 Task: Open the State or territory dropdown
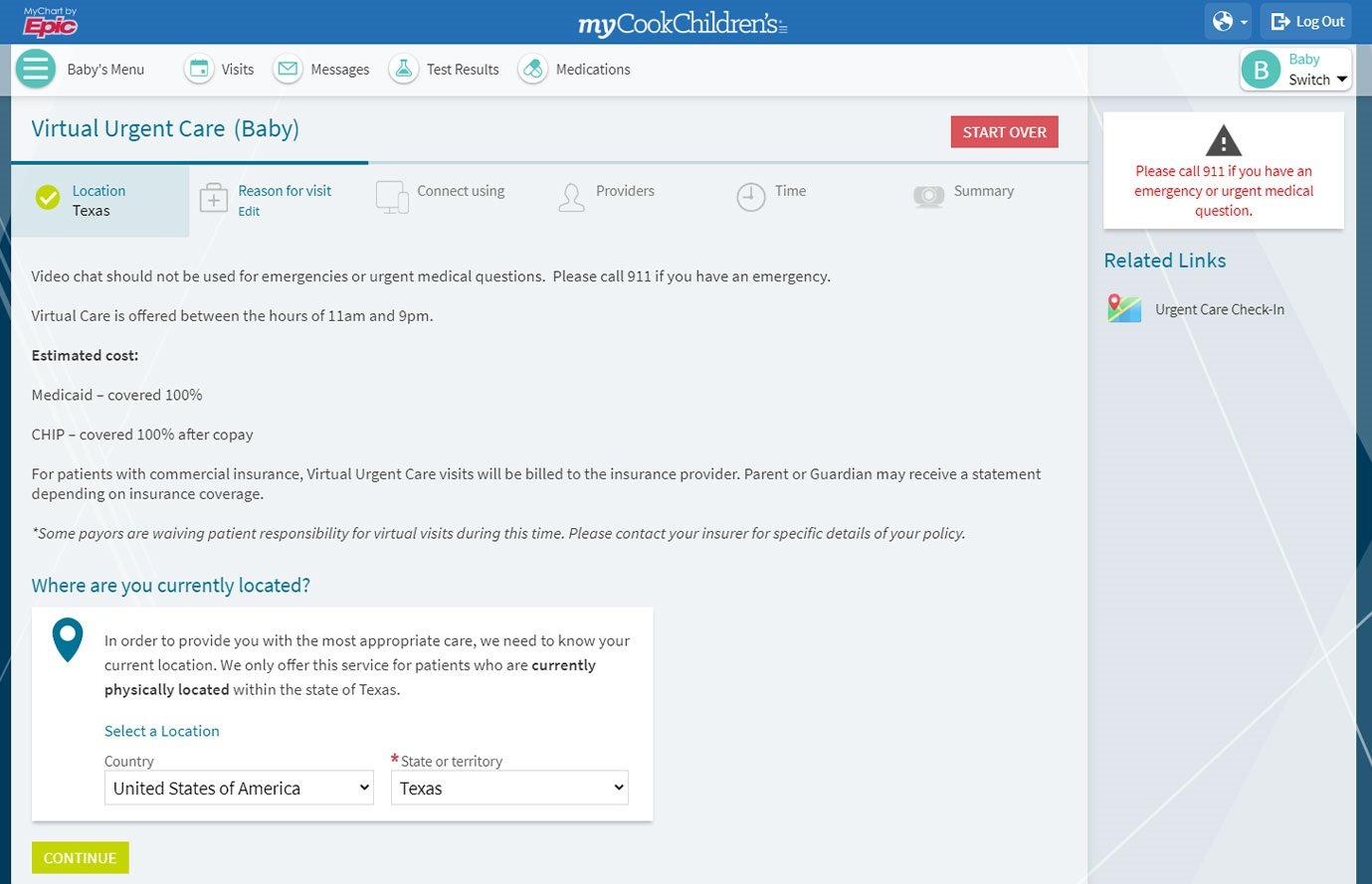tap(509, 788)
